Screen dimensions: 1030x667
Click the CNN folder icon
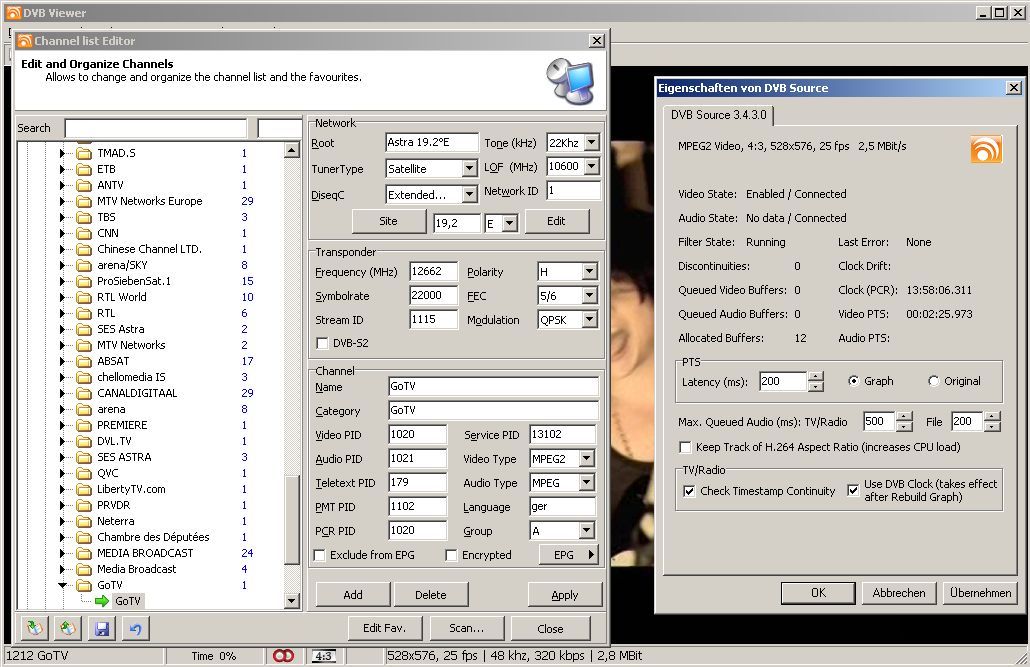[83, 233]
